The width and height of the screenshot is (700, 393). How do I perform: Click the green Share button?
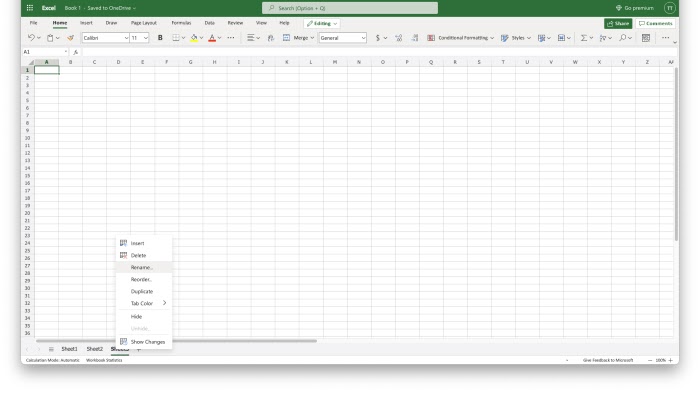[x=618, y=23]
